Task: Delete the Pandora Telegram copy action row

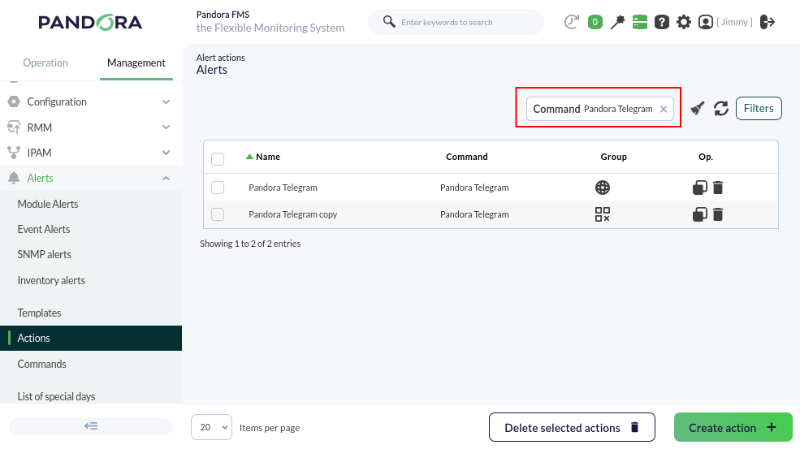Action: point(718,214)
